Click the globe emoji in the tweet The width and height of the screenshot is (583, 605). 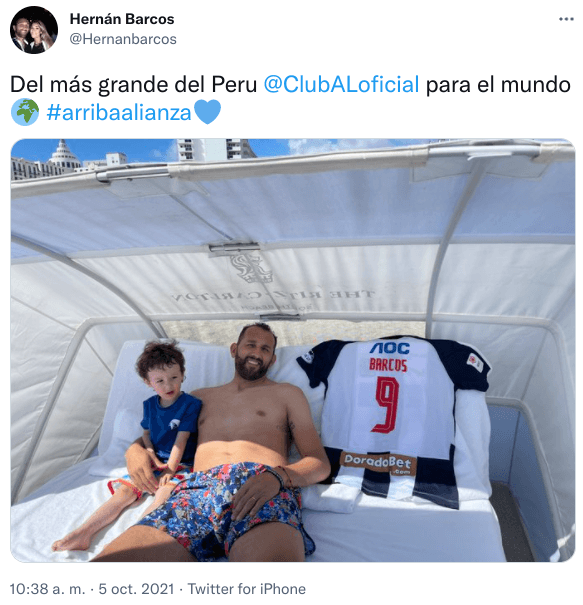click(25, 112)
